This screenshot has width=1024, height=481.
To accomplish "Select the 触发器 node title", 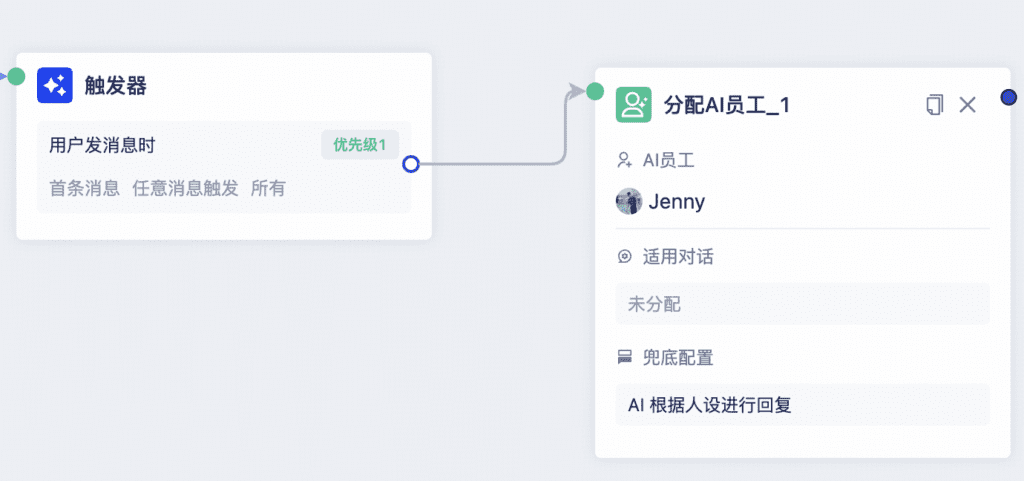I will coord(116,85).
